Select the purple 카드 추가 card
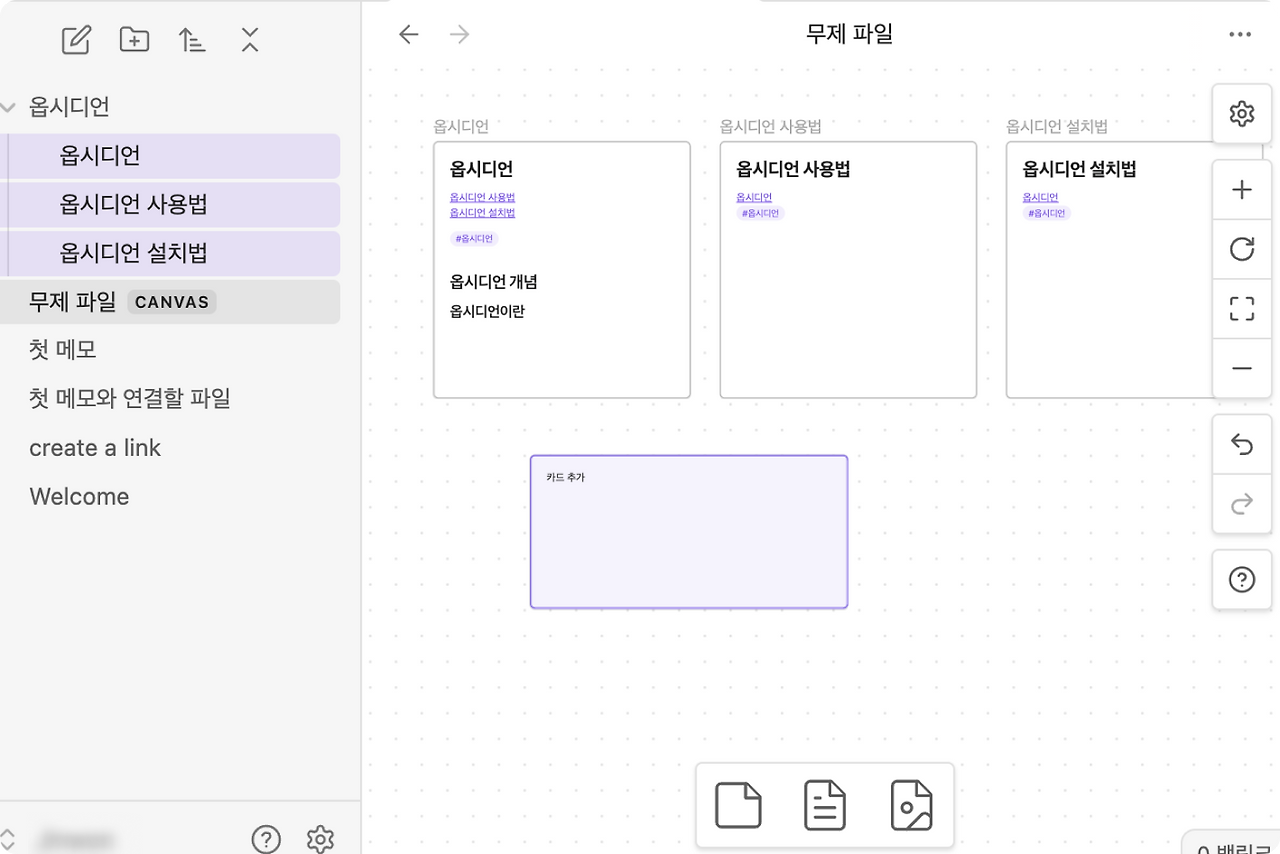Viewport: 1280px width, 854px height. (x=689, y=532)
